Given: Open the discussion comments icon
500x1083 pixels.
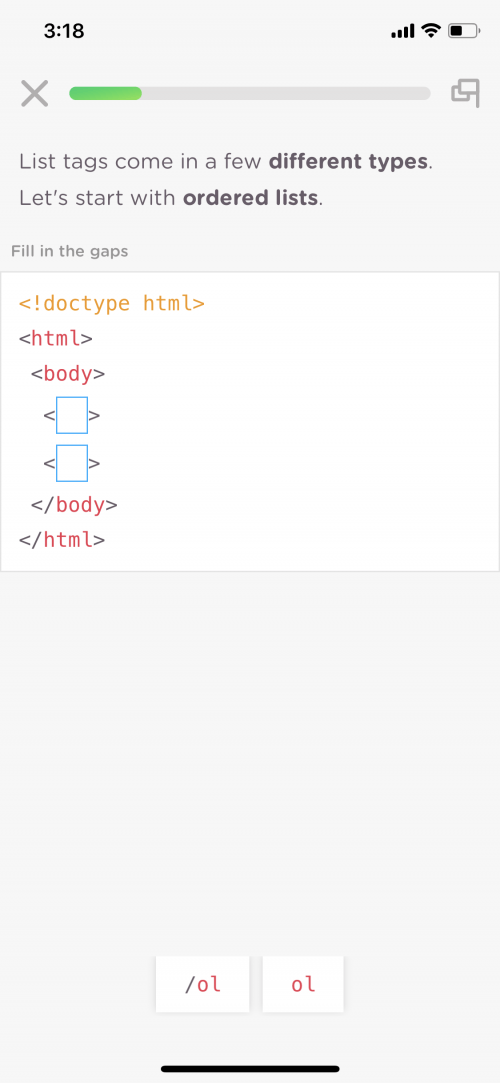Looking at the screenshot, I should point(465,93).
